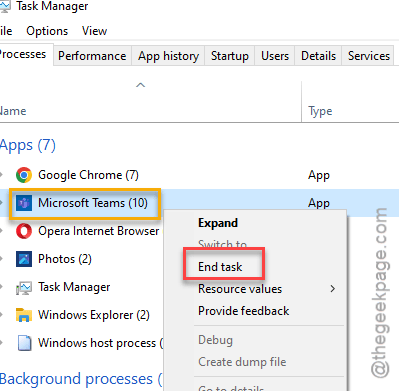Screen dimensions: 399x391
Task: Select the Photos app icon
Action: (24, 259)
